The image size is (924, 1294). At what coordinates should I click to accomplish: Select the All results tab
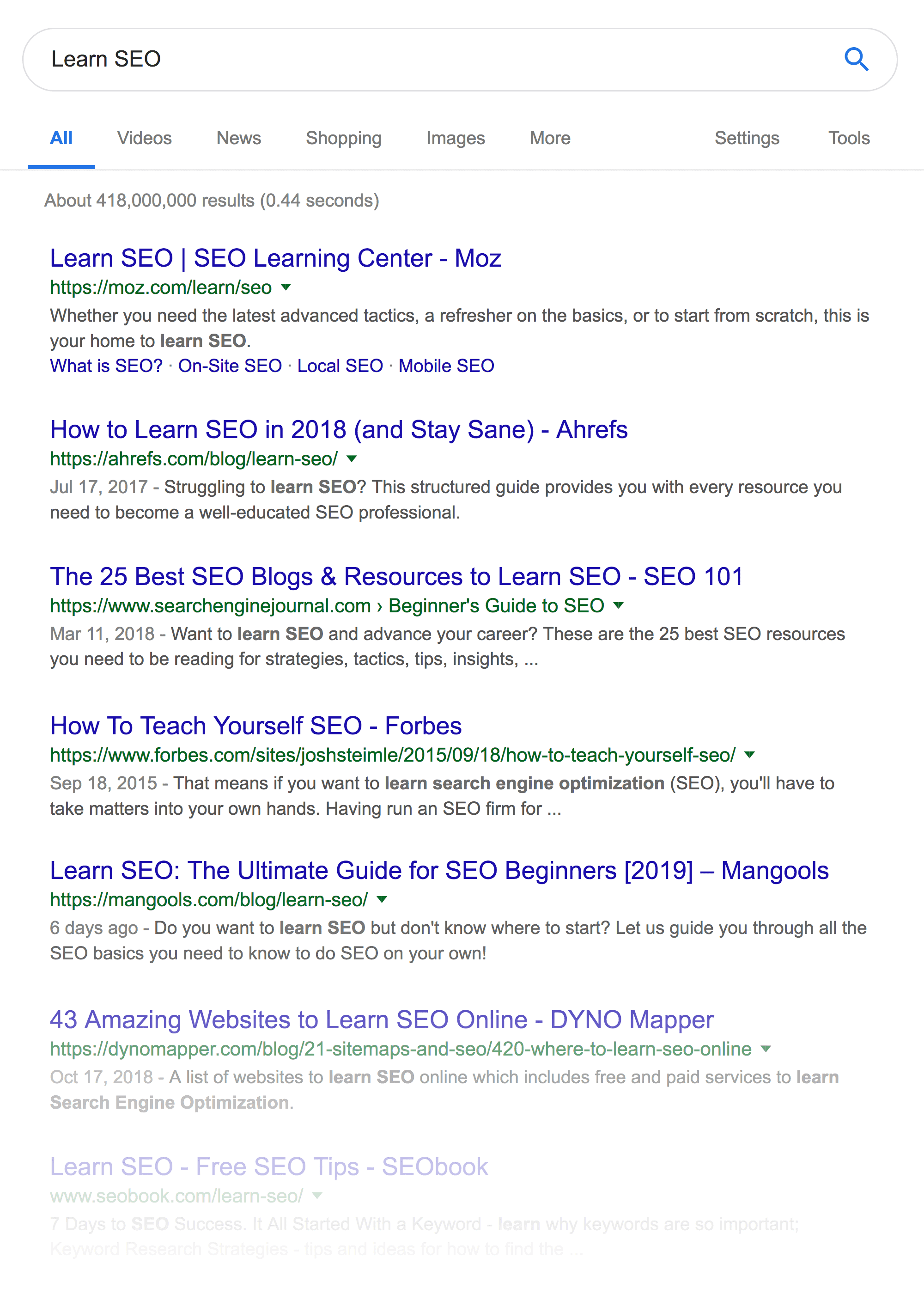(x=61, y=138)
